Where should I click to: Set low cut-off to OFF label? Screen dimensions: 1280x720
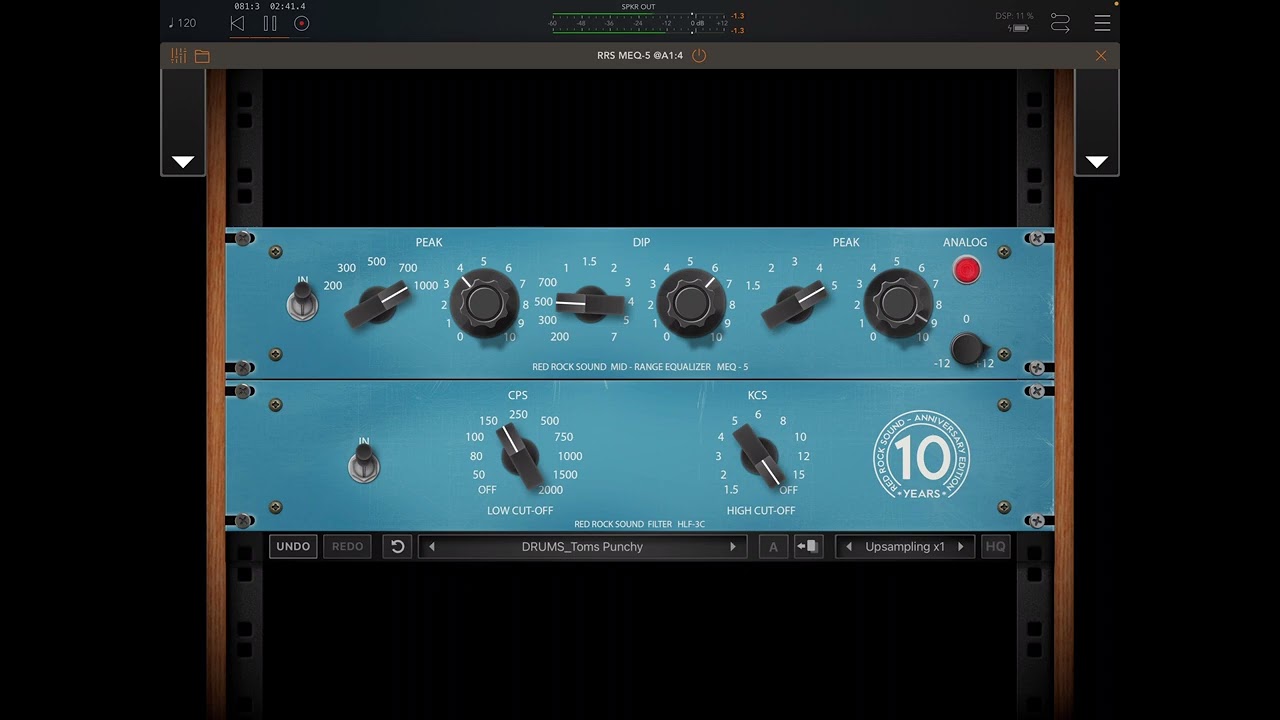pyautogui.click(x=487, y=490)
